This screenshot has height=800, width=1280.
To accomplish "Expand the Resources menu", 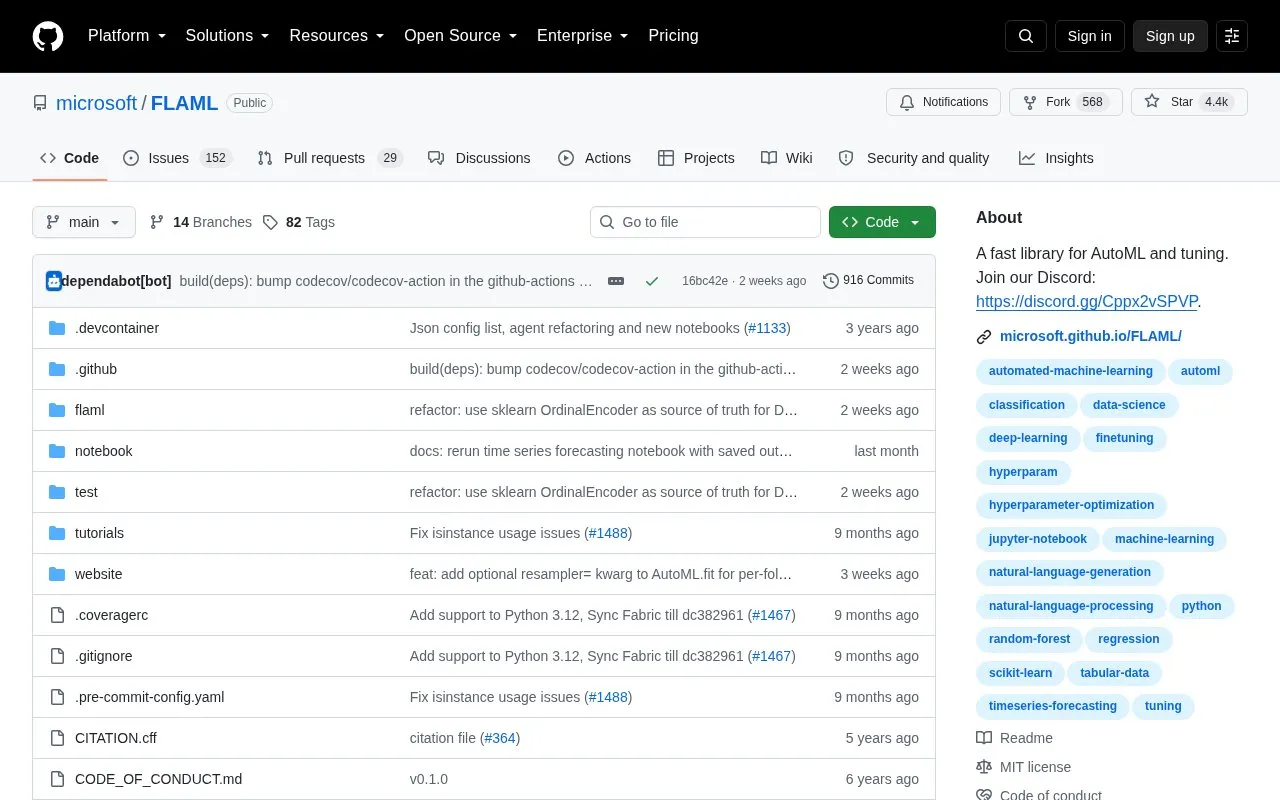I will (x=337, y=36).
